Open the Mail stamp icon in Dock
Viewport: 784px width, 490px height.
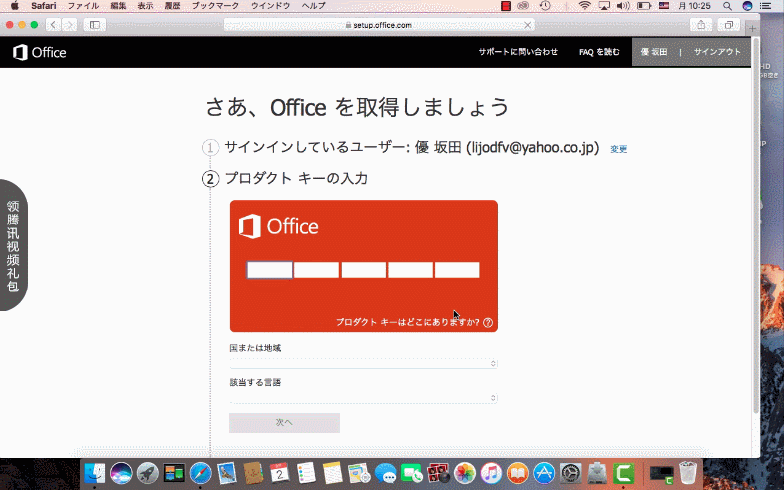coord(227,472)
